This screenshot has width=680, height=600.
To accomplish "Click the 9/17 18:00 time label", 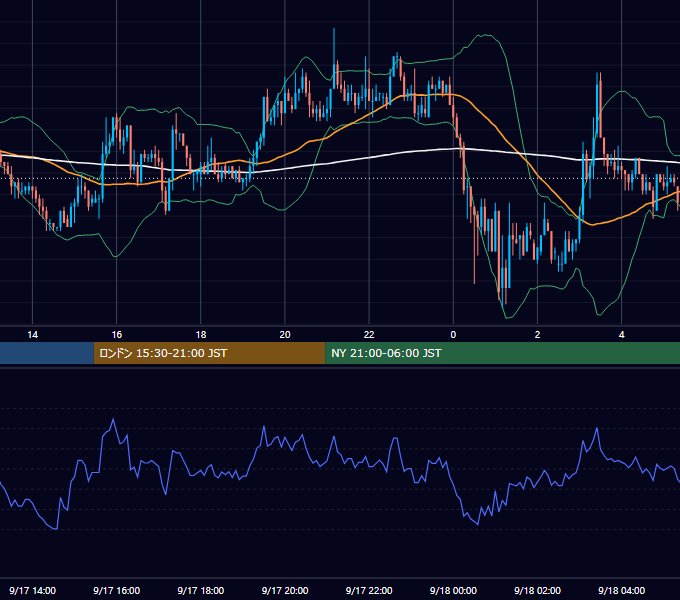I will [201, 590].
